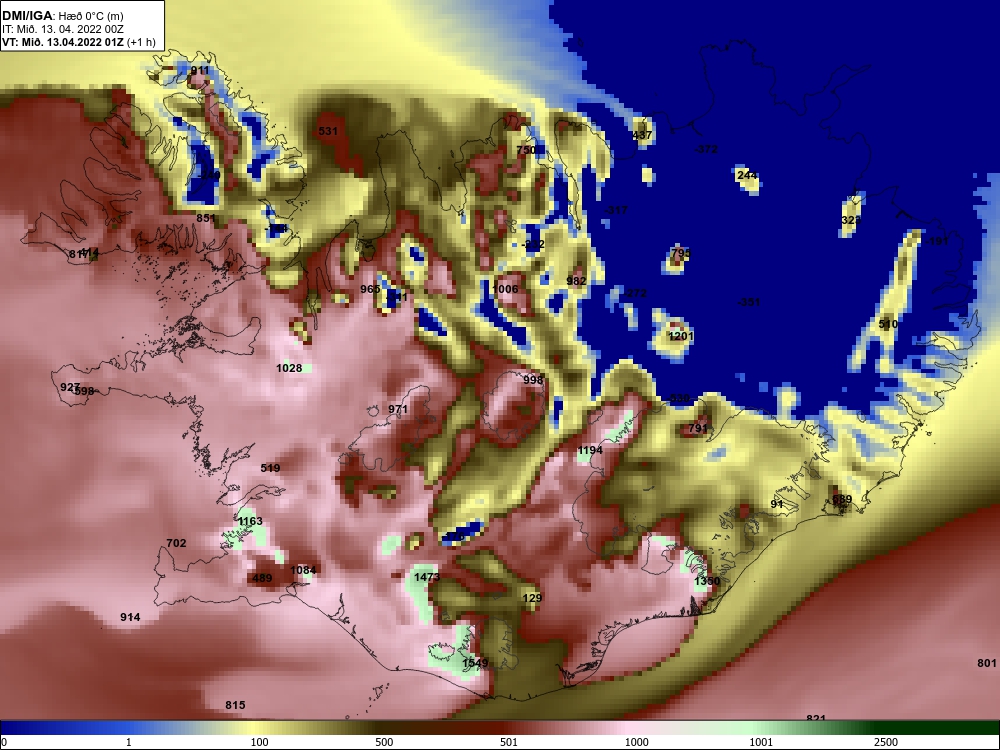The height and width of the screenshot is (750, 1000).
Task: Click the 702 height value label
Action: pyautogui.click(x=176, y=543)
